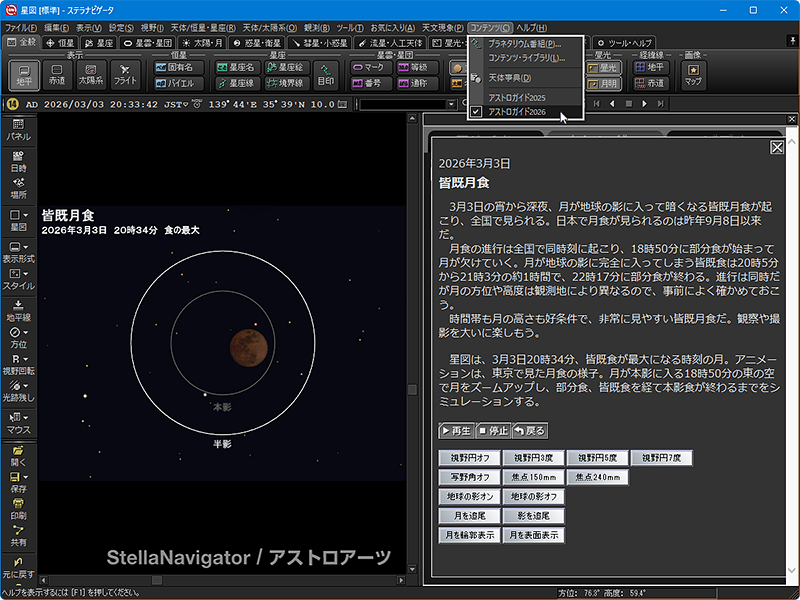Open the 日時 date and time sidebar tool
Screen dimensions: 800x600
18,162
